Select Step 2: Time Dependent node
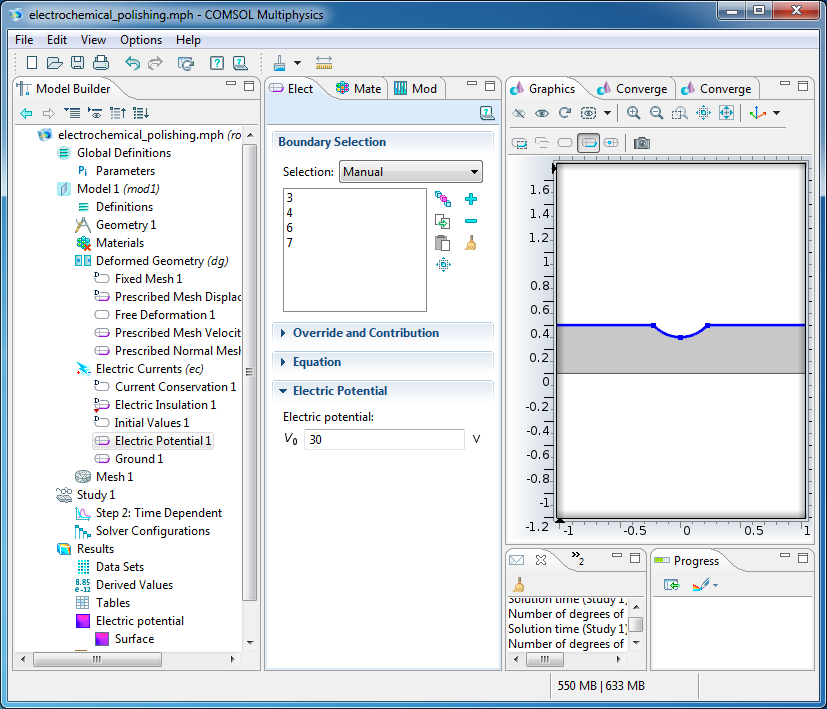 coord(149,513)
